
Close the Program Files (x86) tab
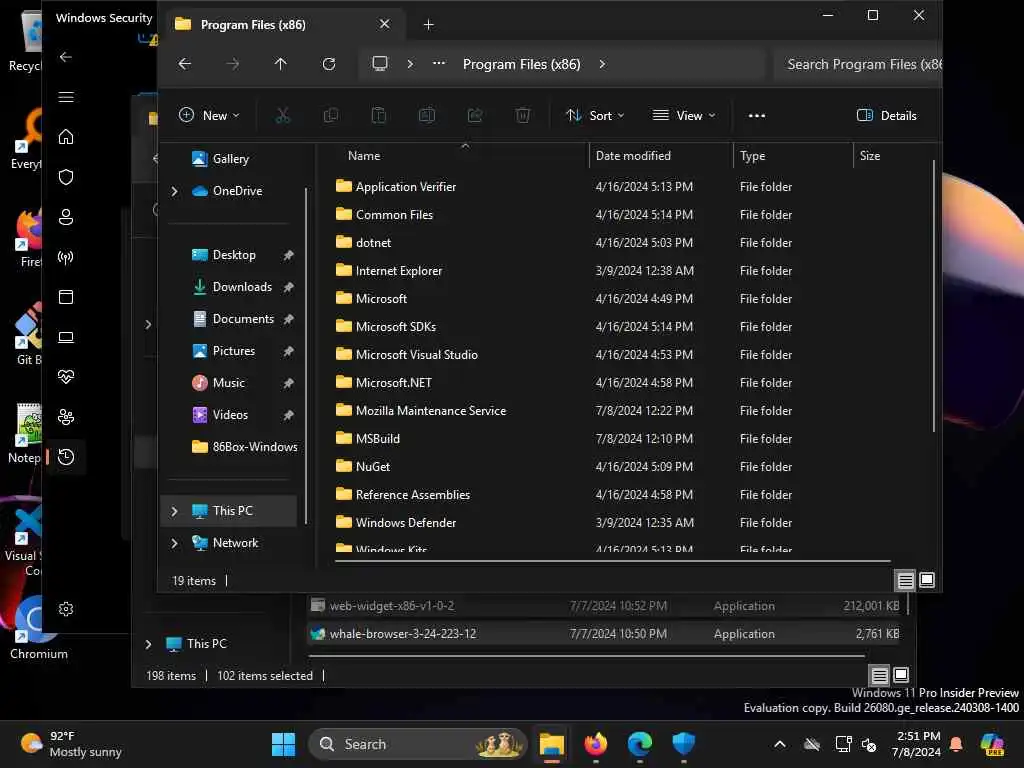[x=385, y=24]
